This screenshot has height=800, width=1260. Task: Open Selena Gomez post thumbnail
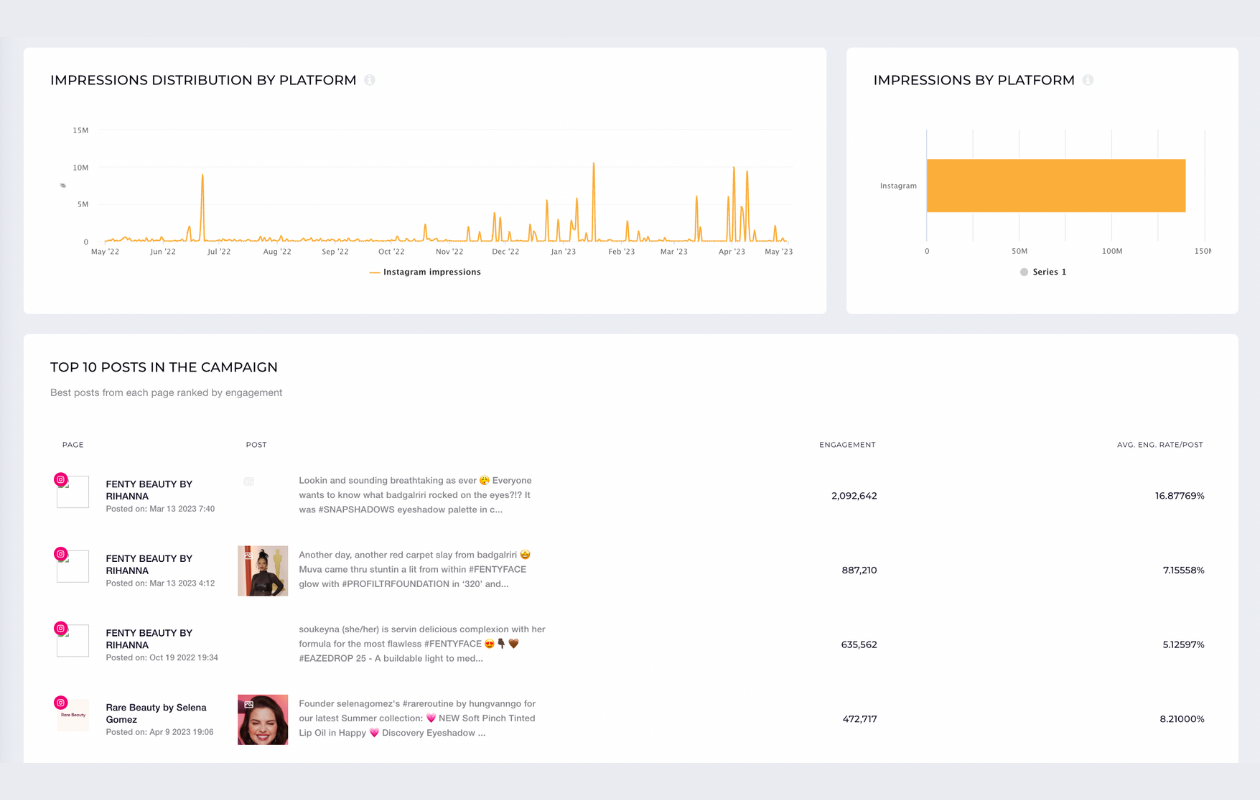pyautogui.click(x=263, y=720)
